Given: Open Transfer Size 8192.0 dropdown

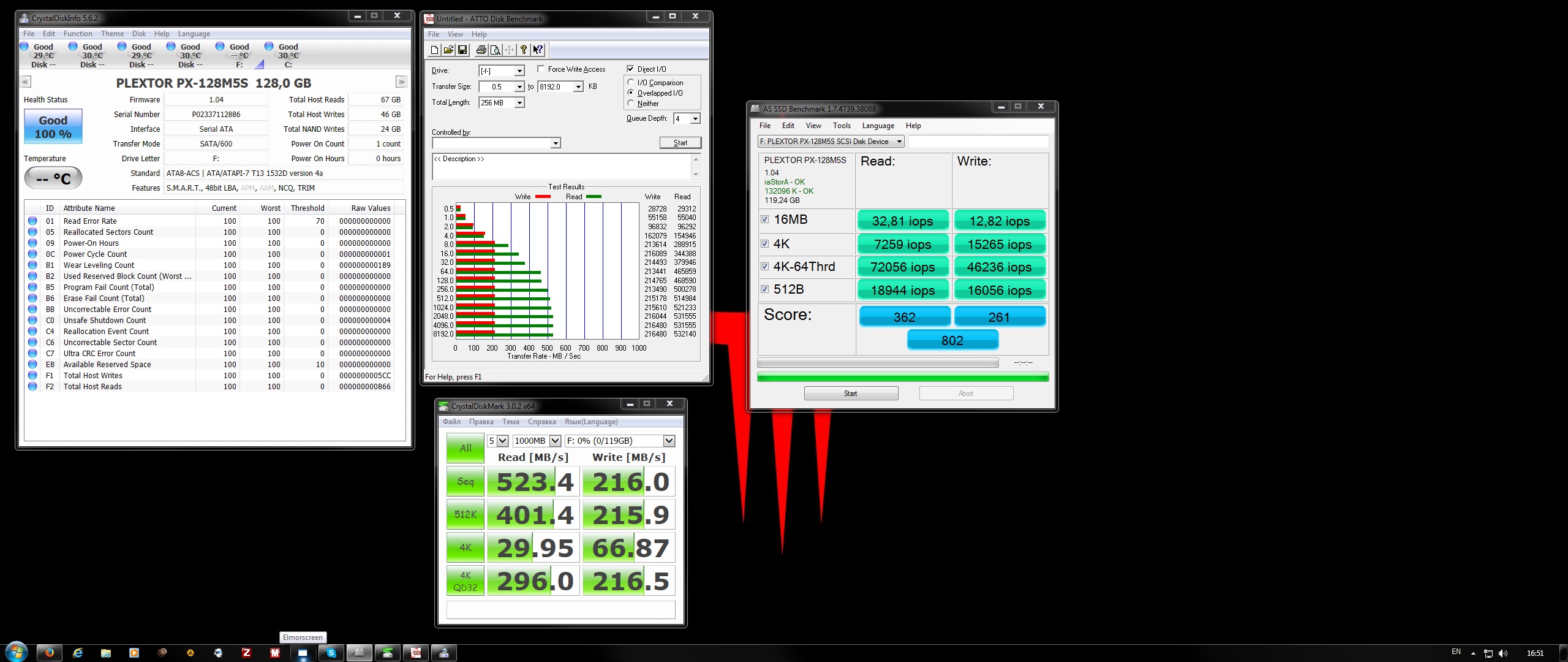Looking at the screenshot, I should click(578, 87).
